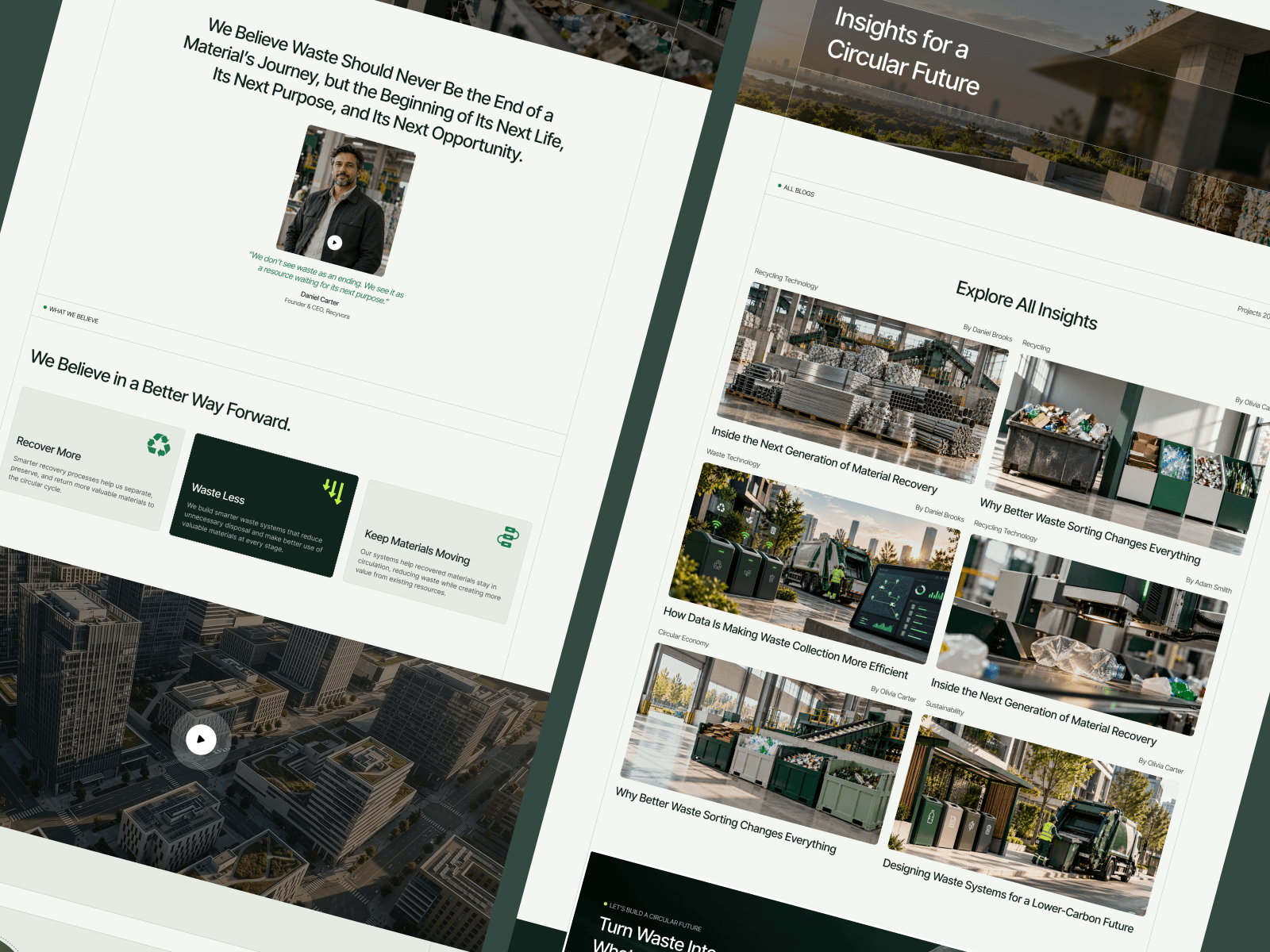Screen dimensions: 1270x952
Task: Click the 'Insights for a Circular Future' title
Action: click(904, 52)
